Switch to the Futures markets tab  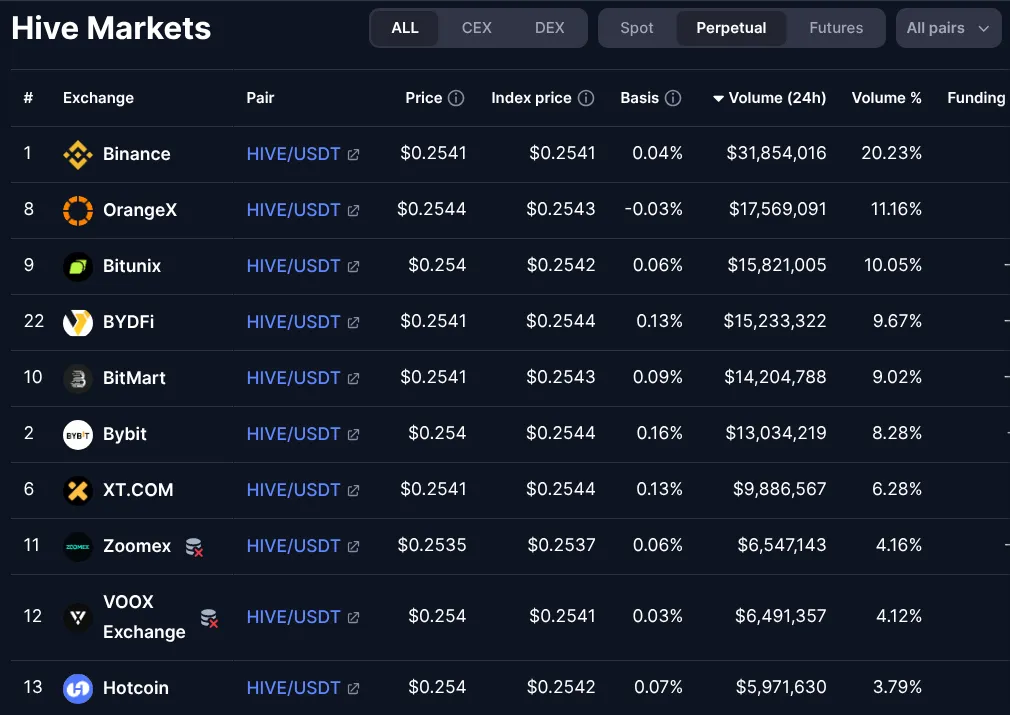point(836,28)
